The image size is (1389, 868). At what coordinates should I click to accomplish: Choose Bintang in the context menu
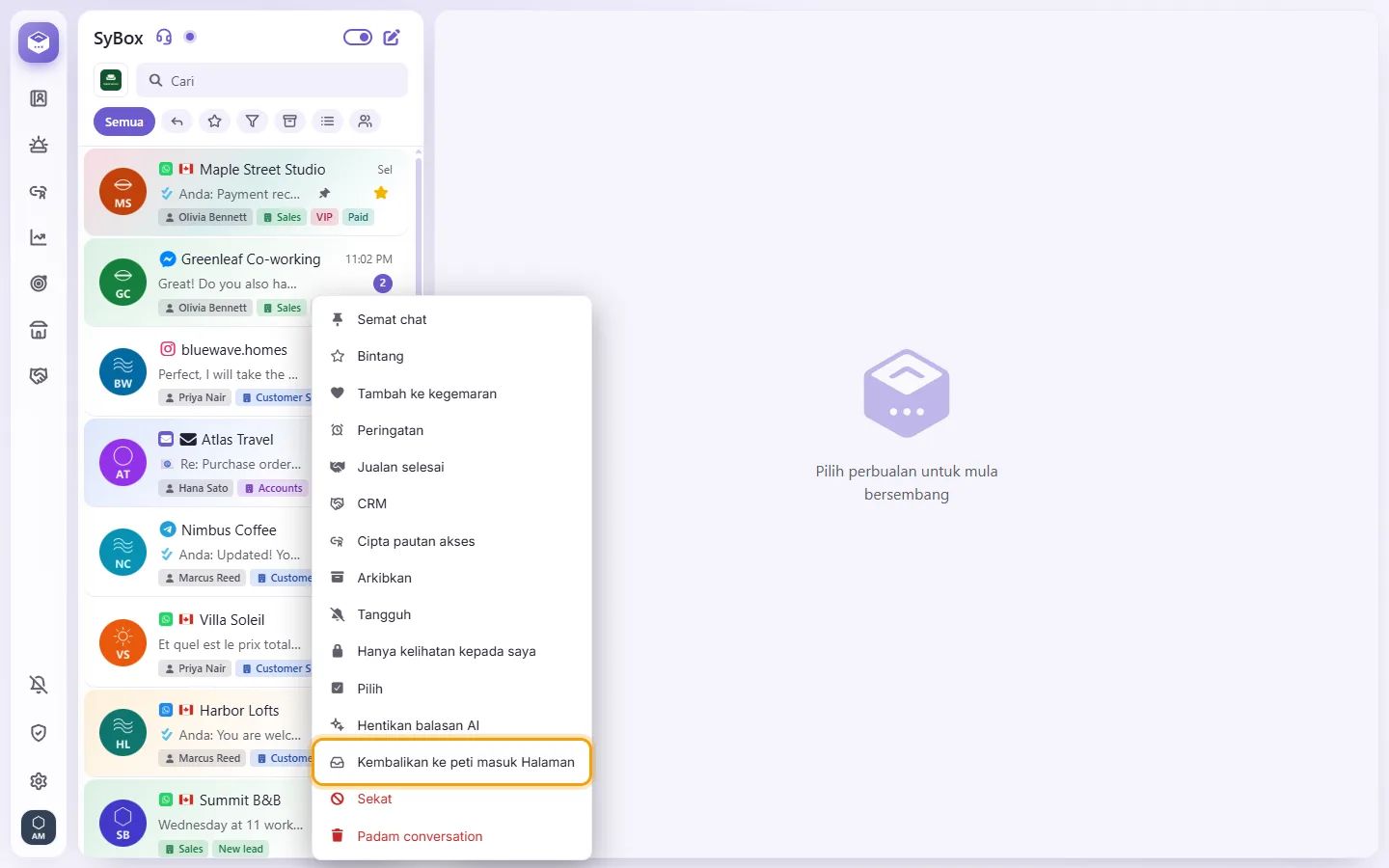coord(451,356)
